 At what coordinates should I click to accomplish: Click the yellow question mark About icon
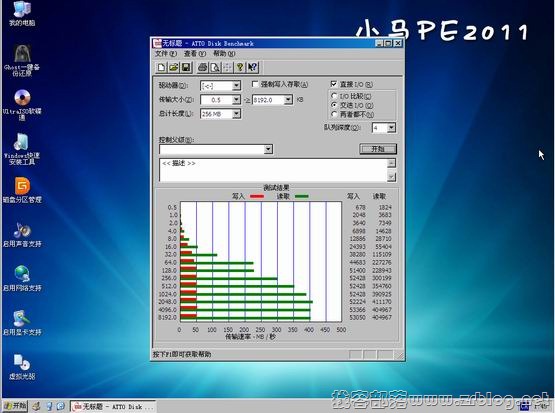click(240, 67)
